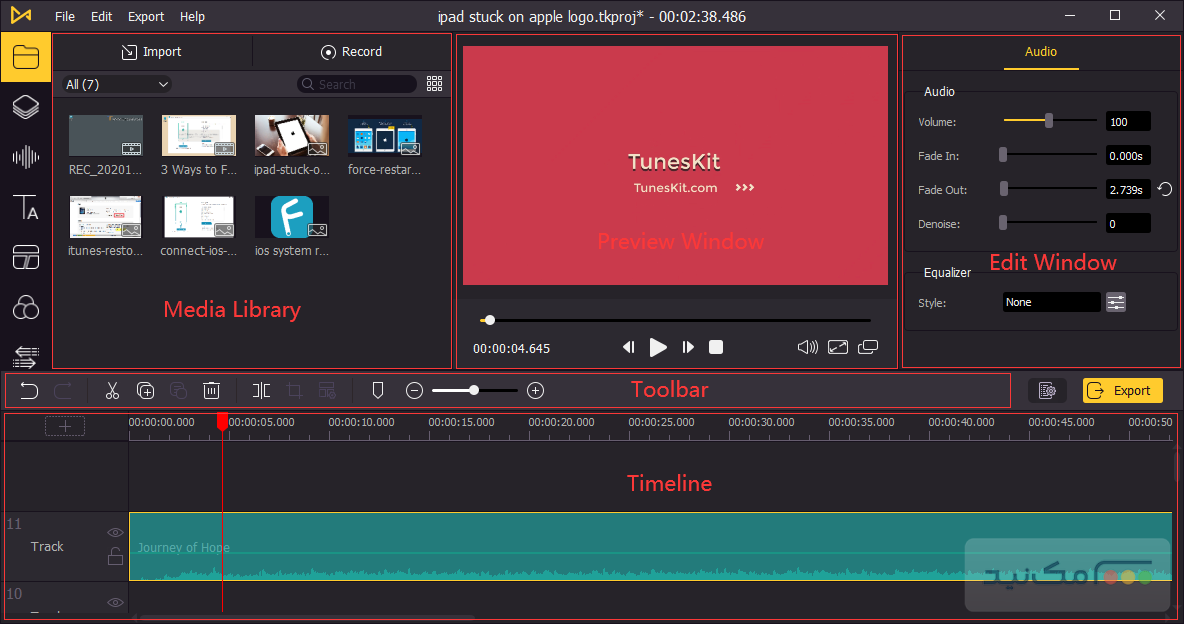The image size is (1184, 624).
Task: Click the Undo arrow in the toolbar
Action: pyautogui.click(x=29, y=390)
